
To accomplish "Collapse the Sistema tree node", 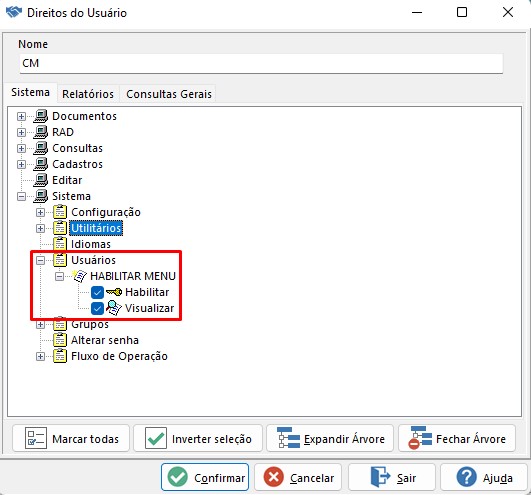I will [x=21, y=196].
